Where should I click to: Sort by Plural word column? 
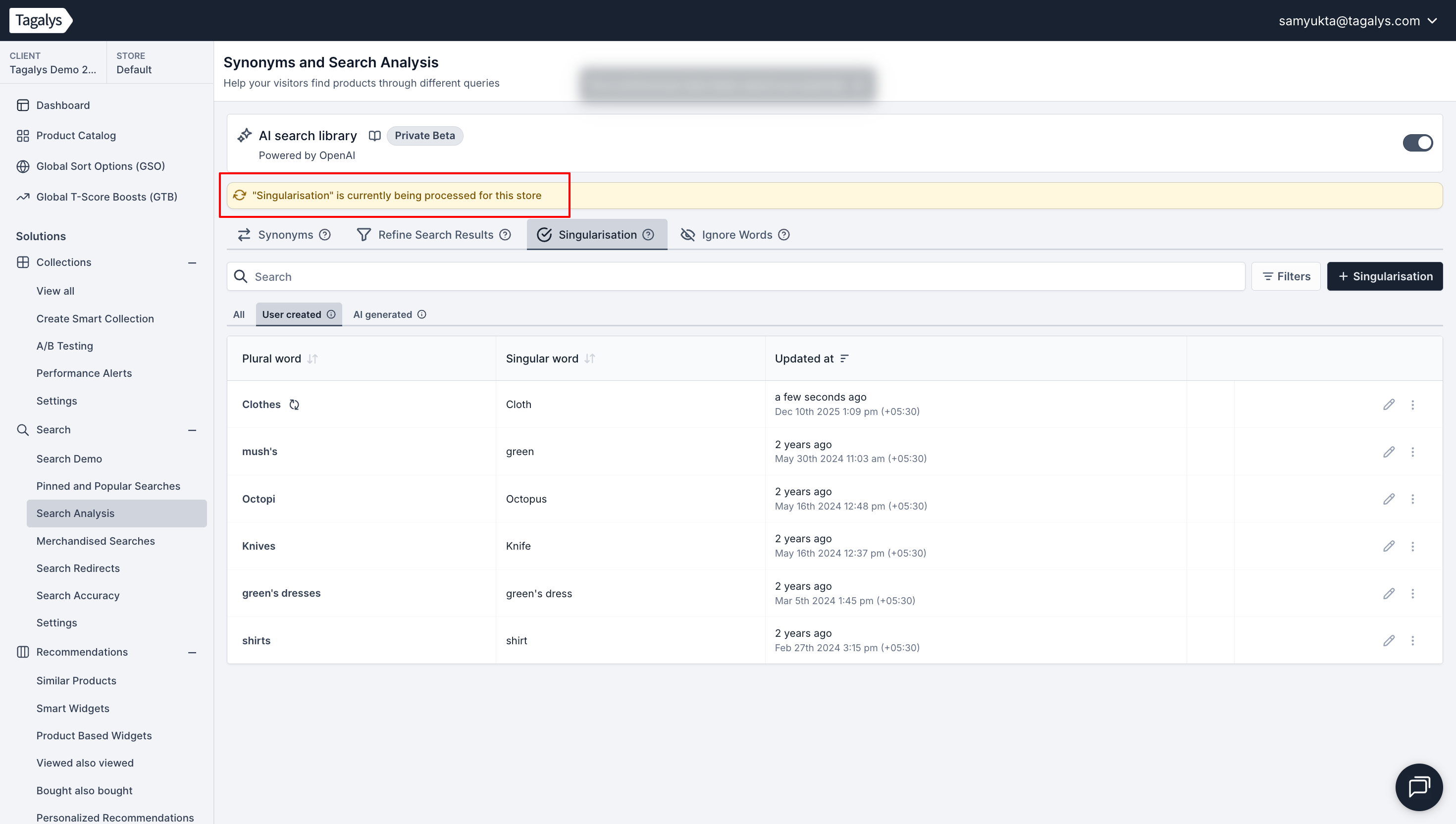tap(312, 359)
